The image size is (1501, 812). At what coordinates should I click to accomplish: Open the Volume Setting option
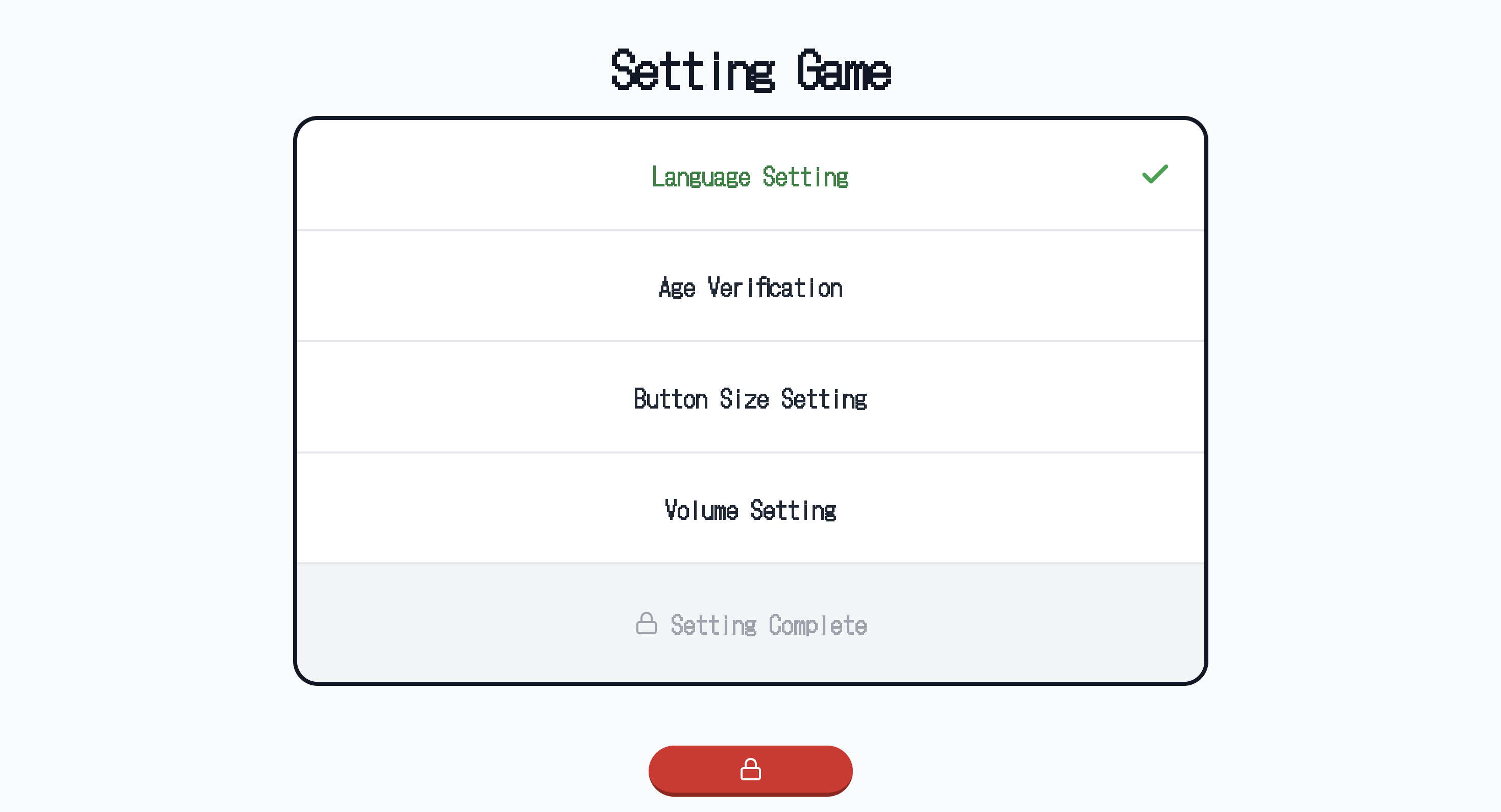click(750, 510)
